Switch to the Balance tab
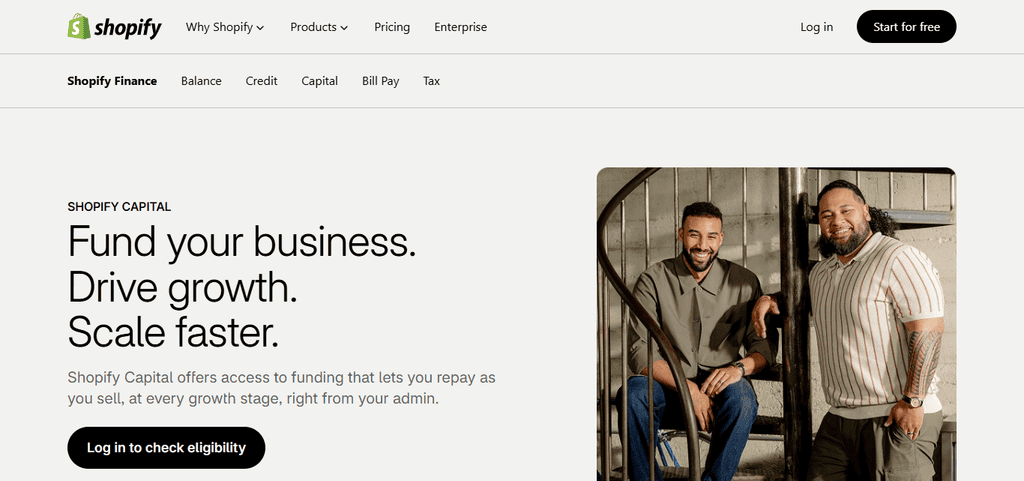This screenshot has height=481, width=1024. (x=201, y=81)
